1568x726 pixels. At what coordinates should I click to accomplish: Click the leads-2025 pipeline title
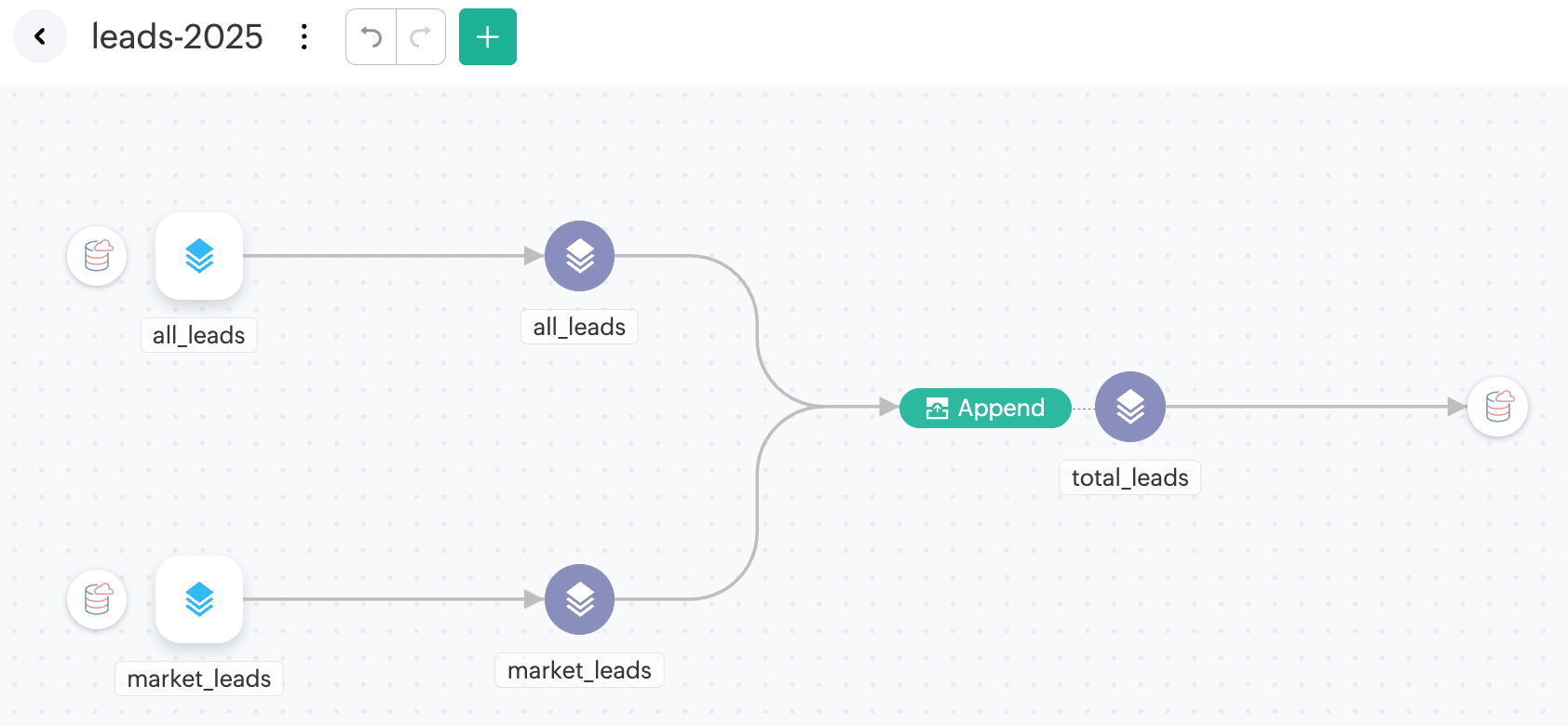pyautogui.click(x=177, y=36)
